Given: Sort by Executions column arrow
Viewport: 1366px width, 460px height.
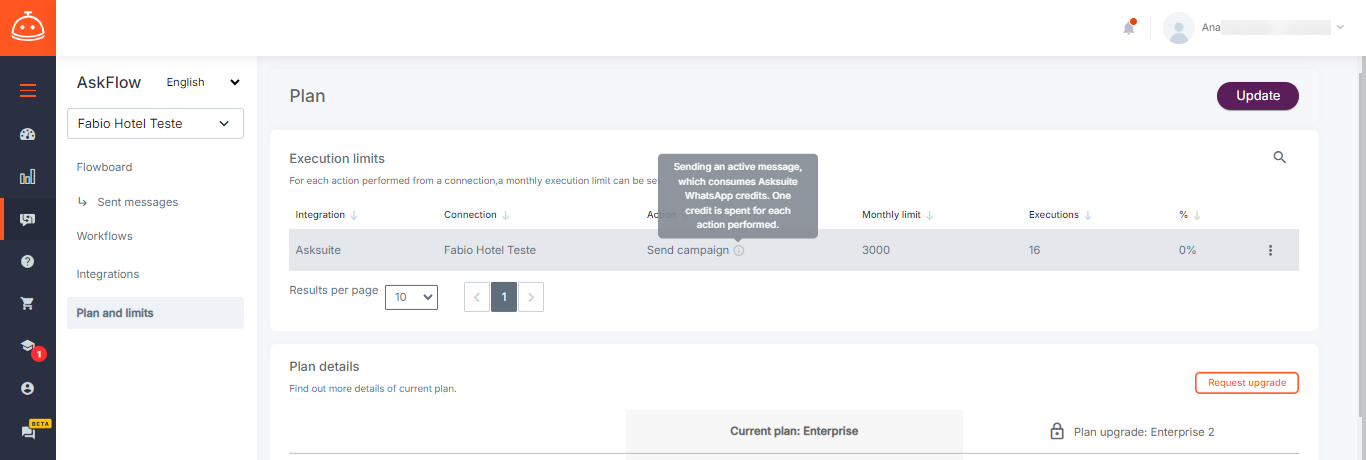Looking at the screenshot, I should click(1088, 215).
